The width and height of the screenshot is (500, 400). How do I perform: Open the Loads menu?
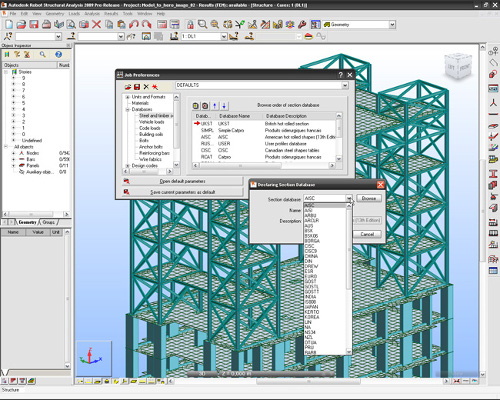74,14
